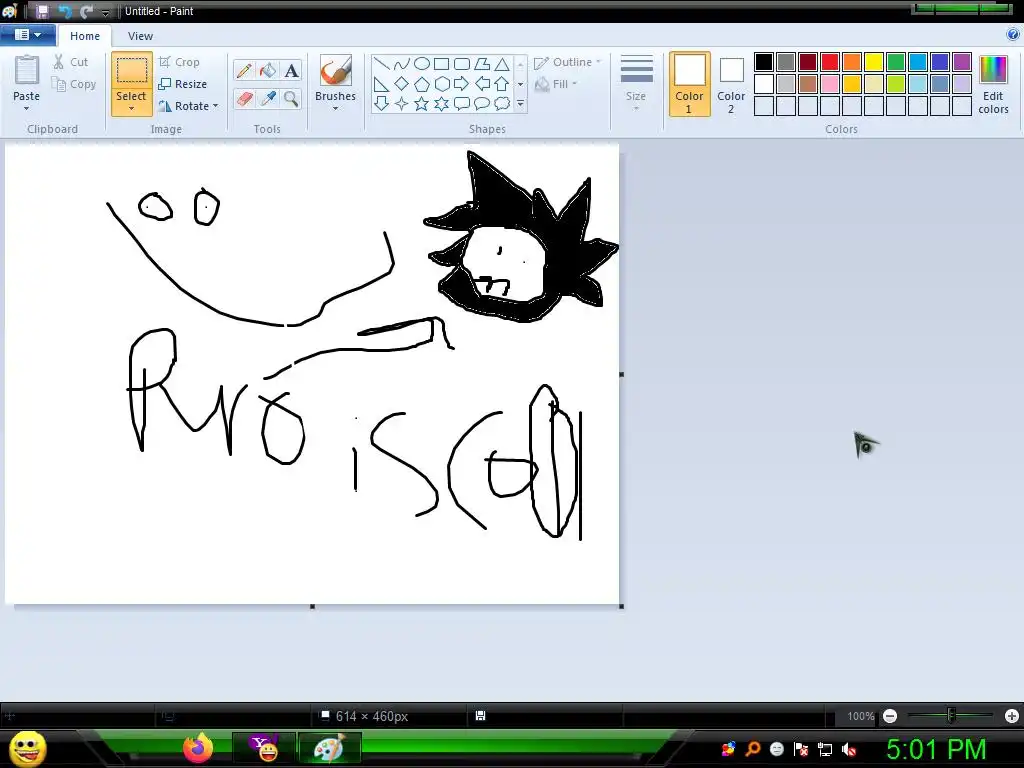Click the smiley Start button
Viewport: 1024px width, 768px height.
point(27,748)
